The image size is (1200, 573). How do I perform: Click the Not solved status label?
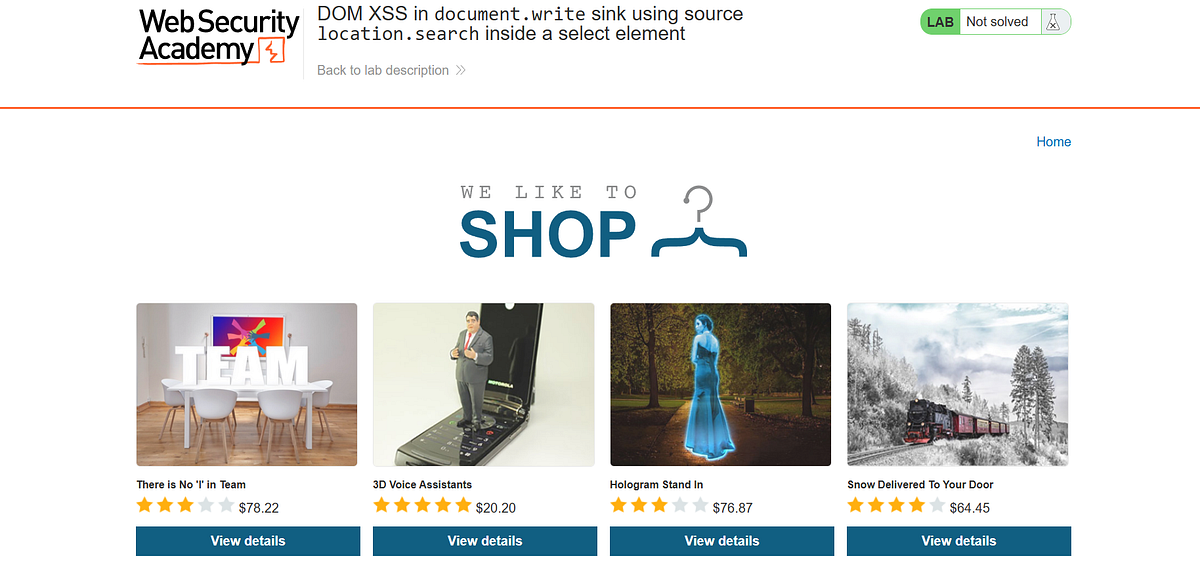(x=997, y=22)
